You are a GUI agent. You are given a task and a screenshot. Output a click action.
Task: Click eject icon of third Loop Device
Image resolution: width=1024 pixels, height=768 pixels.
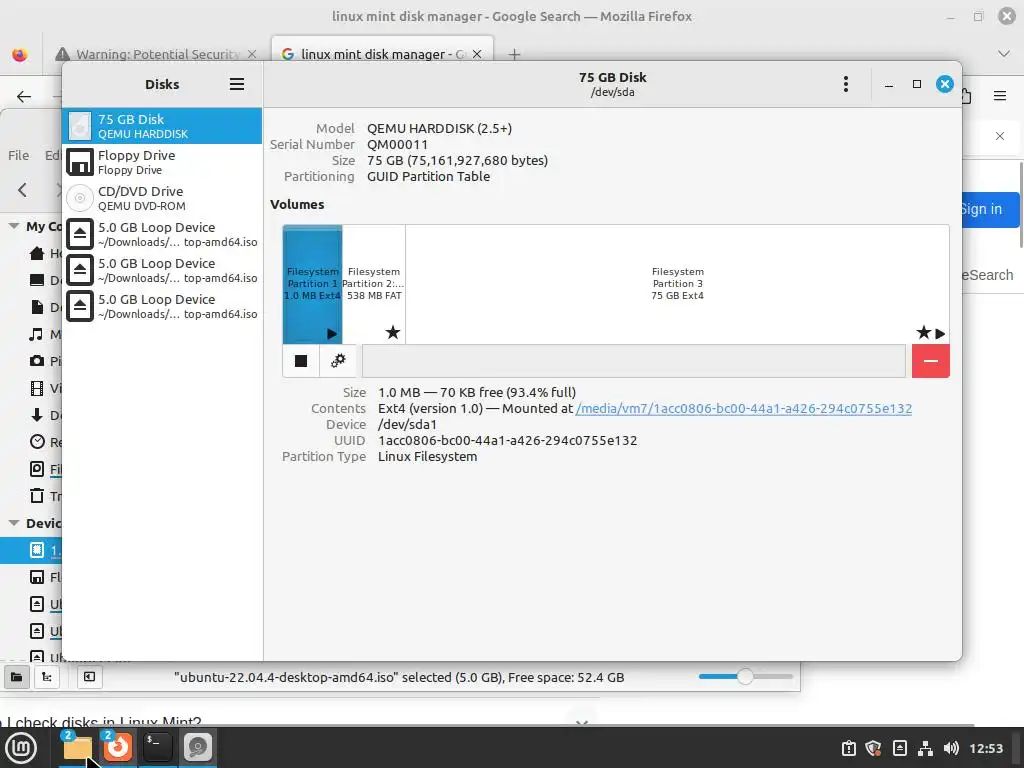coord(80,306)
